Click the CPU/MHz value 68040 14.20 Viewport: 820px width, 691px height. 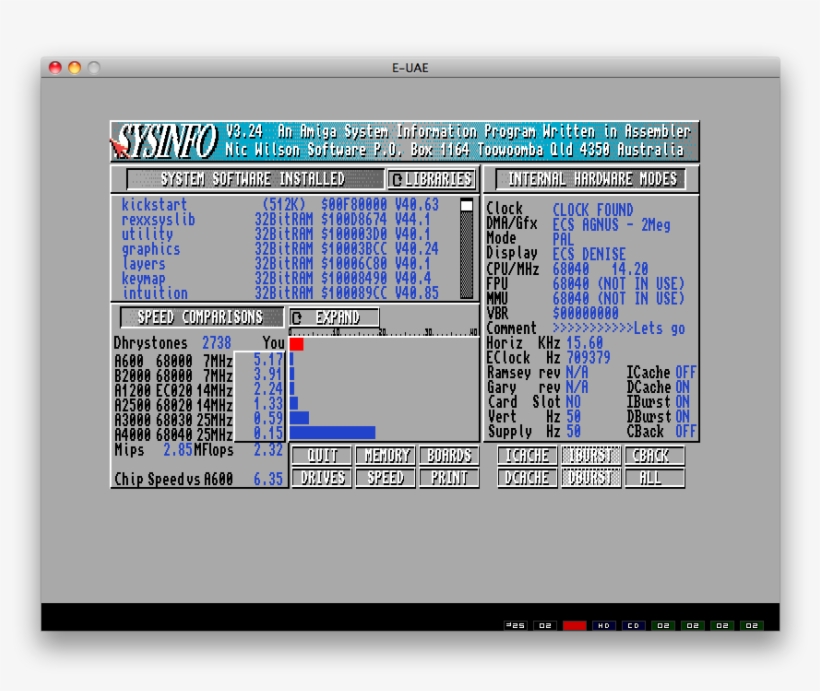tap(600, 269)
